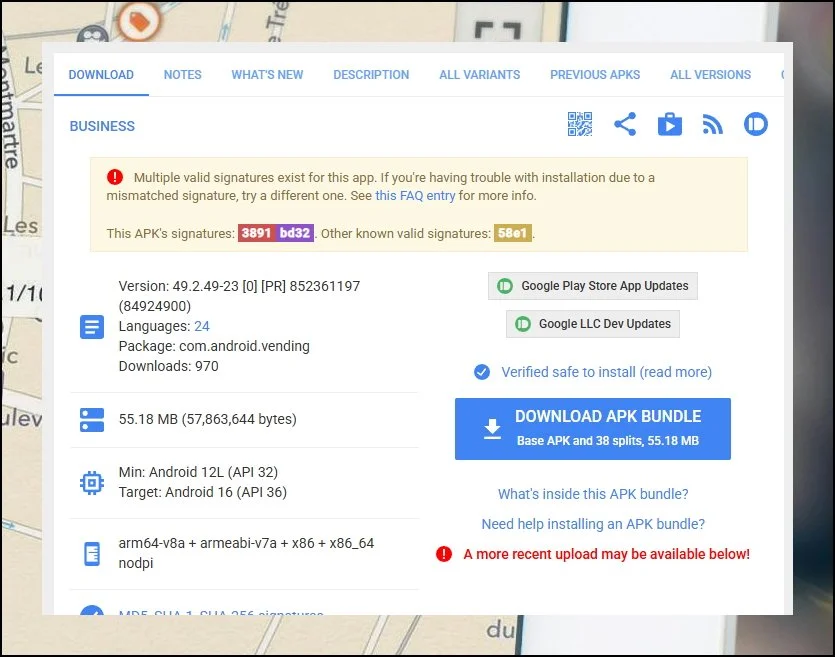Click the verified blue checkmark icon
This screenshot has height=657, width=835.
[x=482, y=372]
